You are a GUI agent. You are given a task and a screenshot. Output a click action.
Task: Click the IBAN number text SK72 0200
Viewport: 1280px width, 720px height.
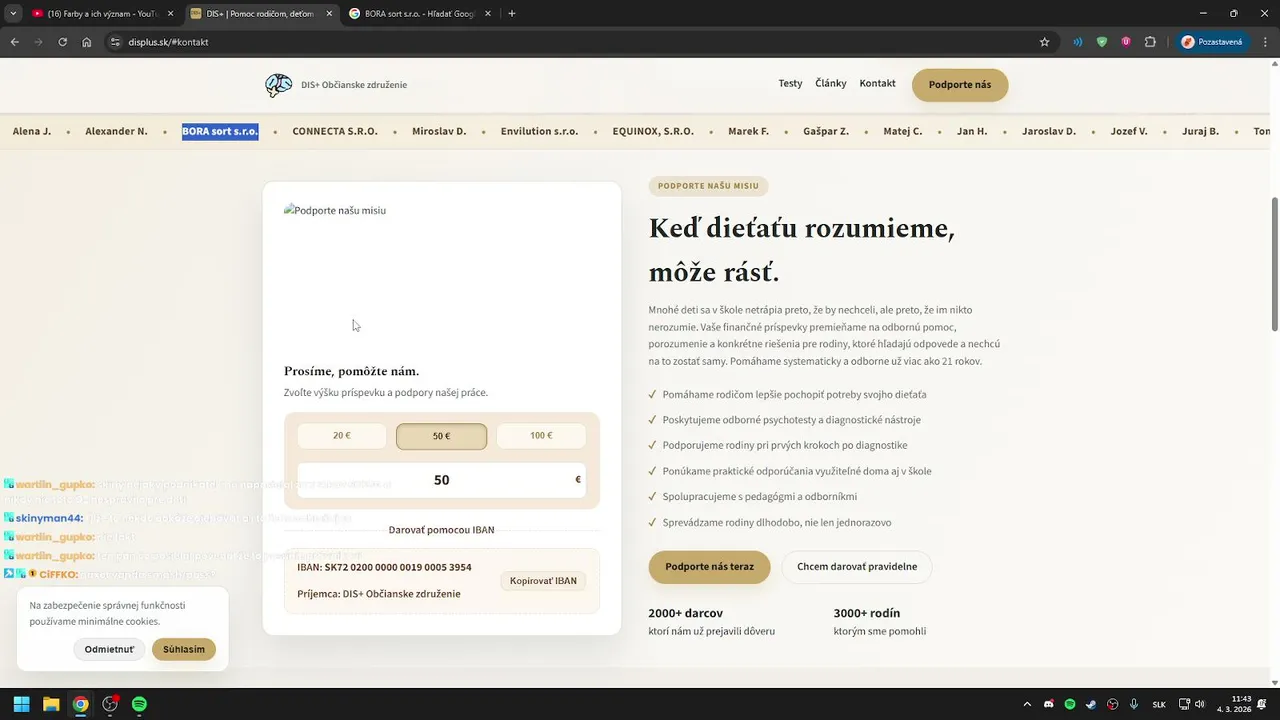[398, 567]
